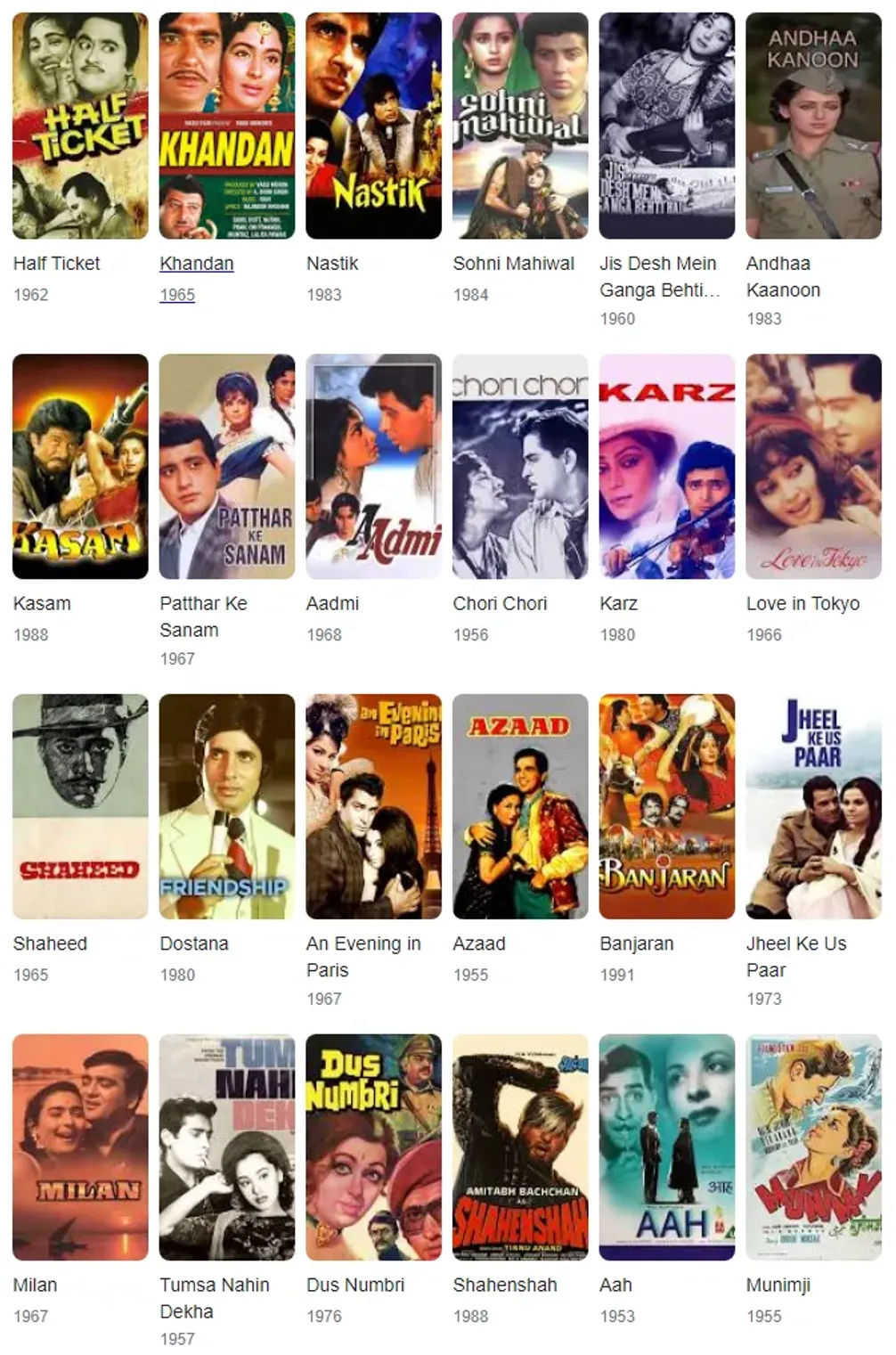This screenshot has width=896, height=1355.
Task: Open the Karz movie poster
Action: pyautogui.click(x=667, y=467)
